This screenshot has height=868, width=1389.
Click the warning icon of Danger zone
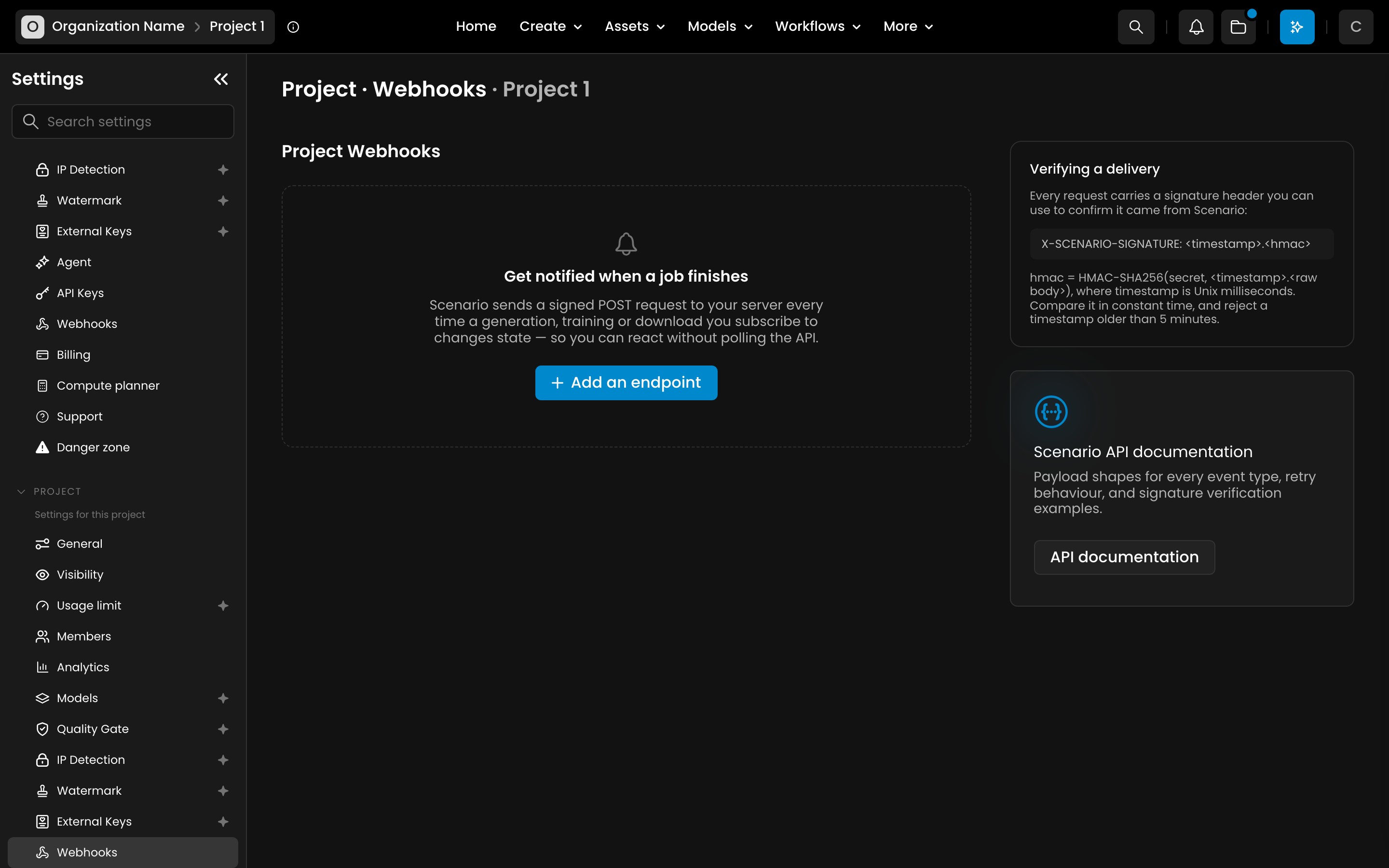point(42,447)
